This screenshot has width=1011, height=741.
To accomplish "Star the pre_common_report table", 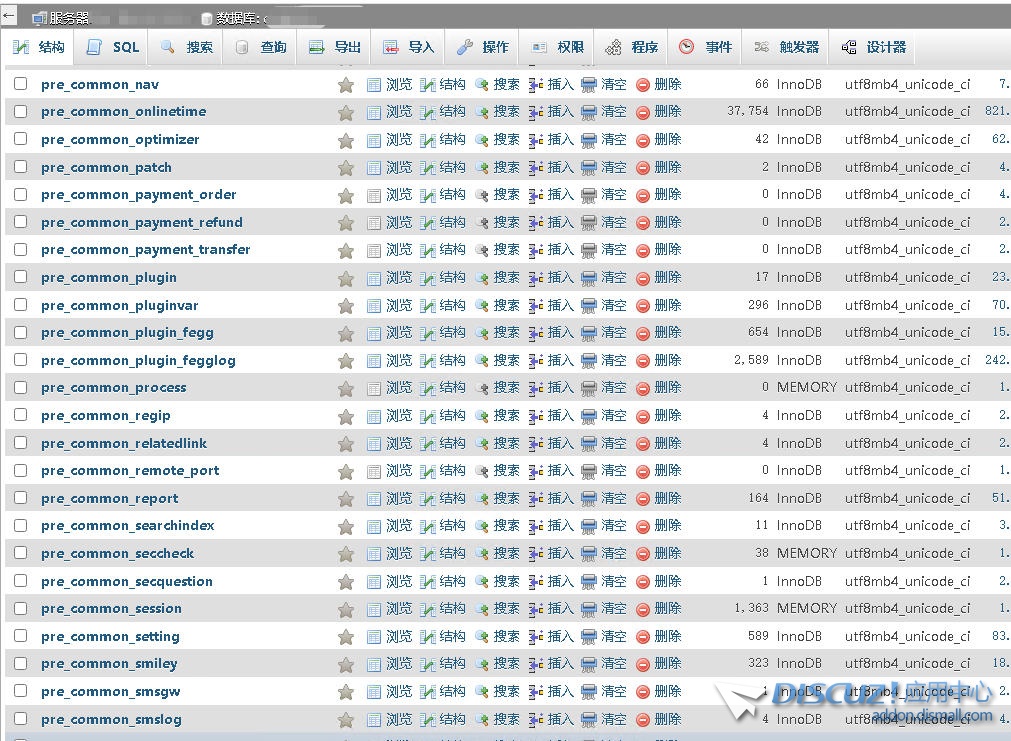I will [346, 499].
